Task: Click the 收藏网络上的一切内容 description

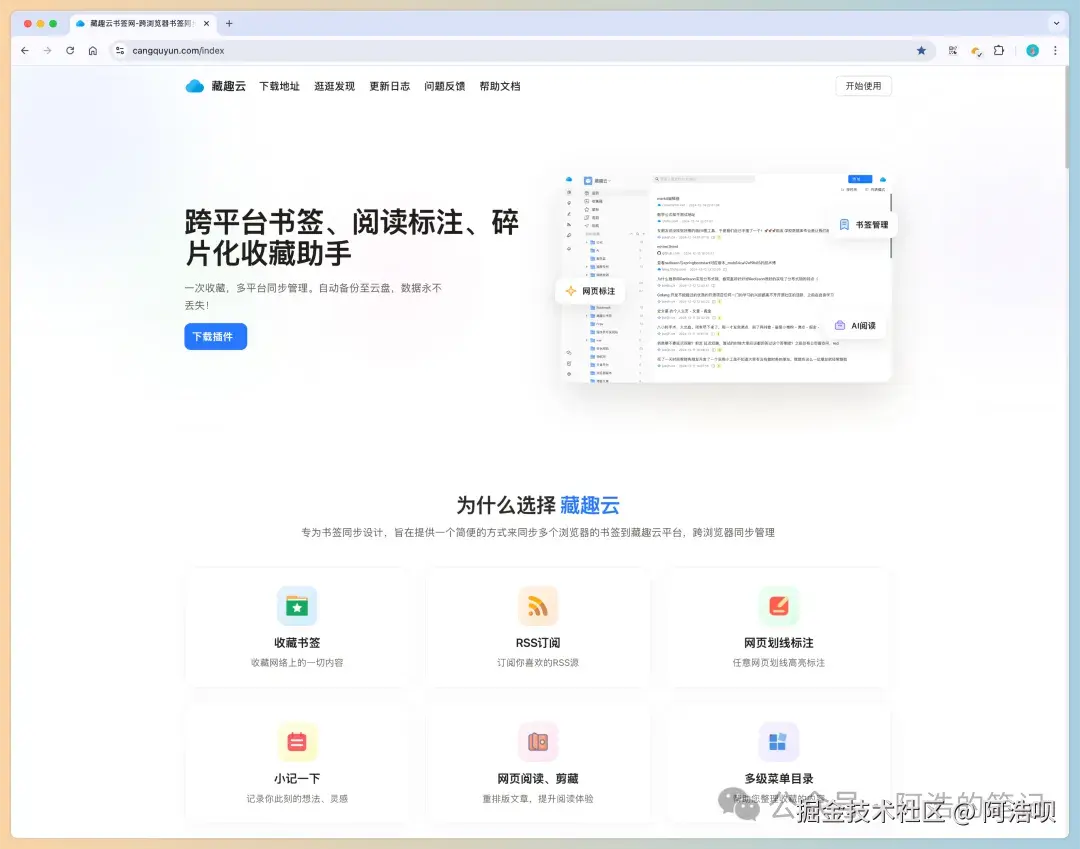Action: pyautogui.click(x=297, y=662)
